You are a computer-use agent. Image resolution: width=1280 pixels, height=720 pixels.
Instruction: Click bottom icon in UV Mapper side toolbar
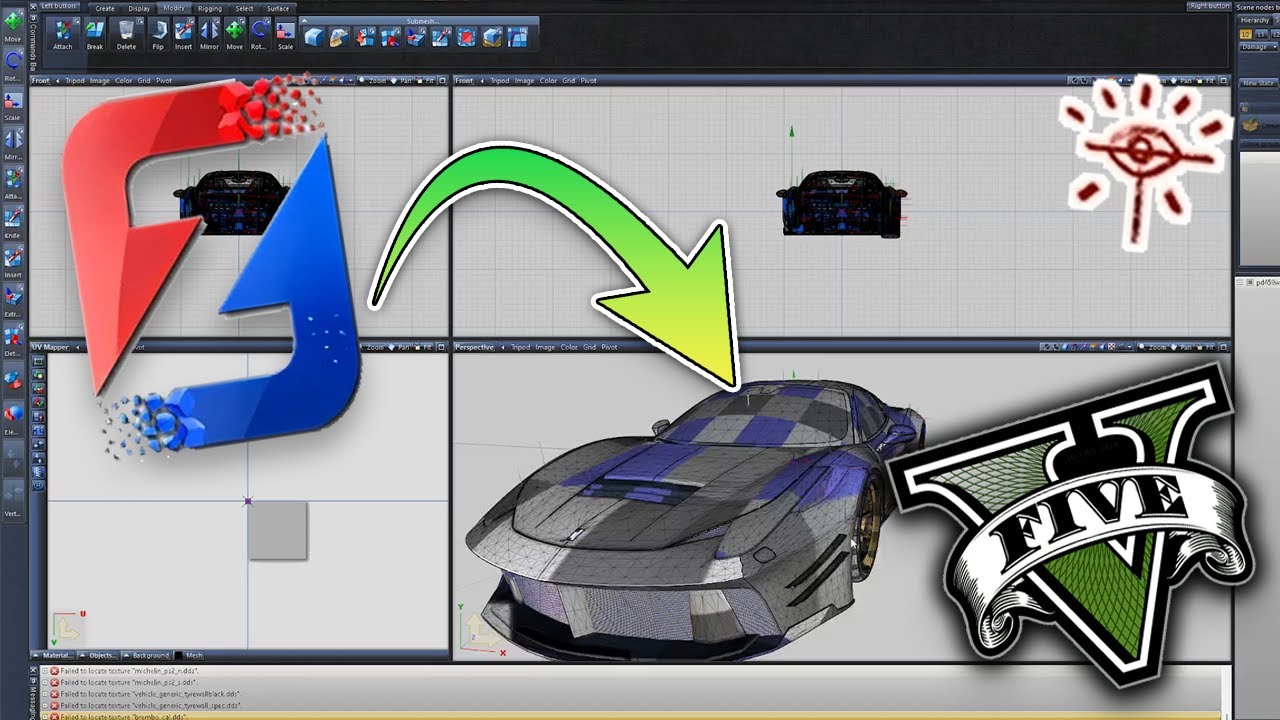click(39, 485)
